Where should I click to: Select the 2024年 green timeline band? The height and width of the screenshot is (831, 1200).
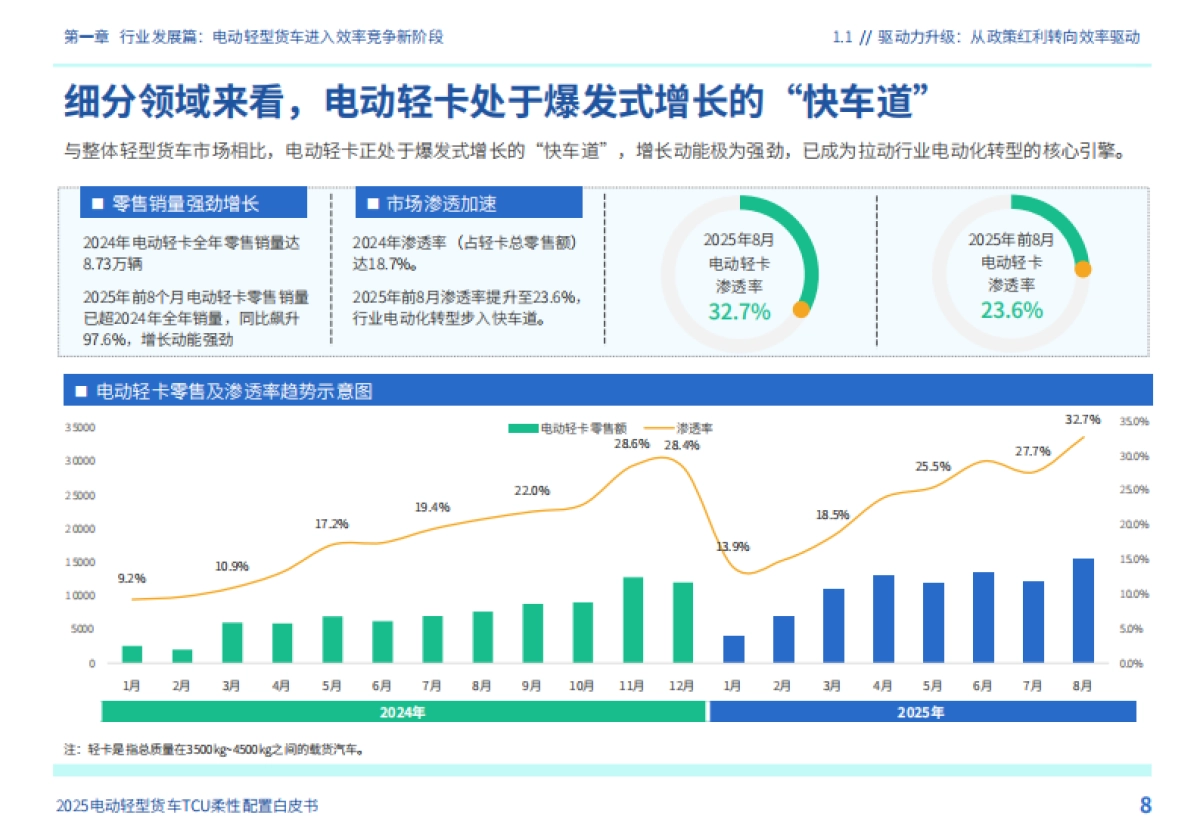coord(403,710)
